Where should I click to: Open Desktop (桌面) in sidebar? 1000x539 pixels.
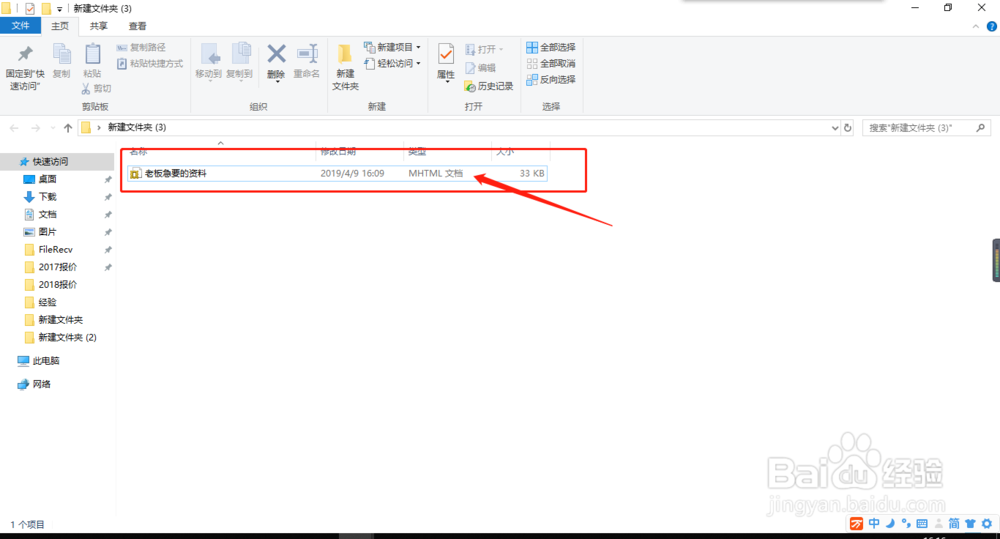[x=47, y=179]
